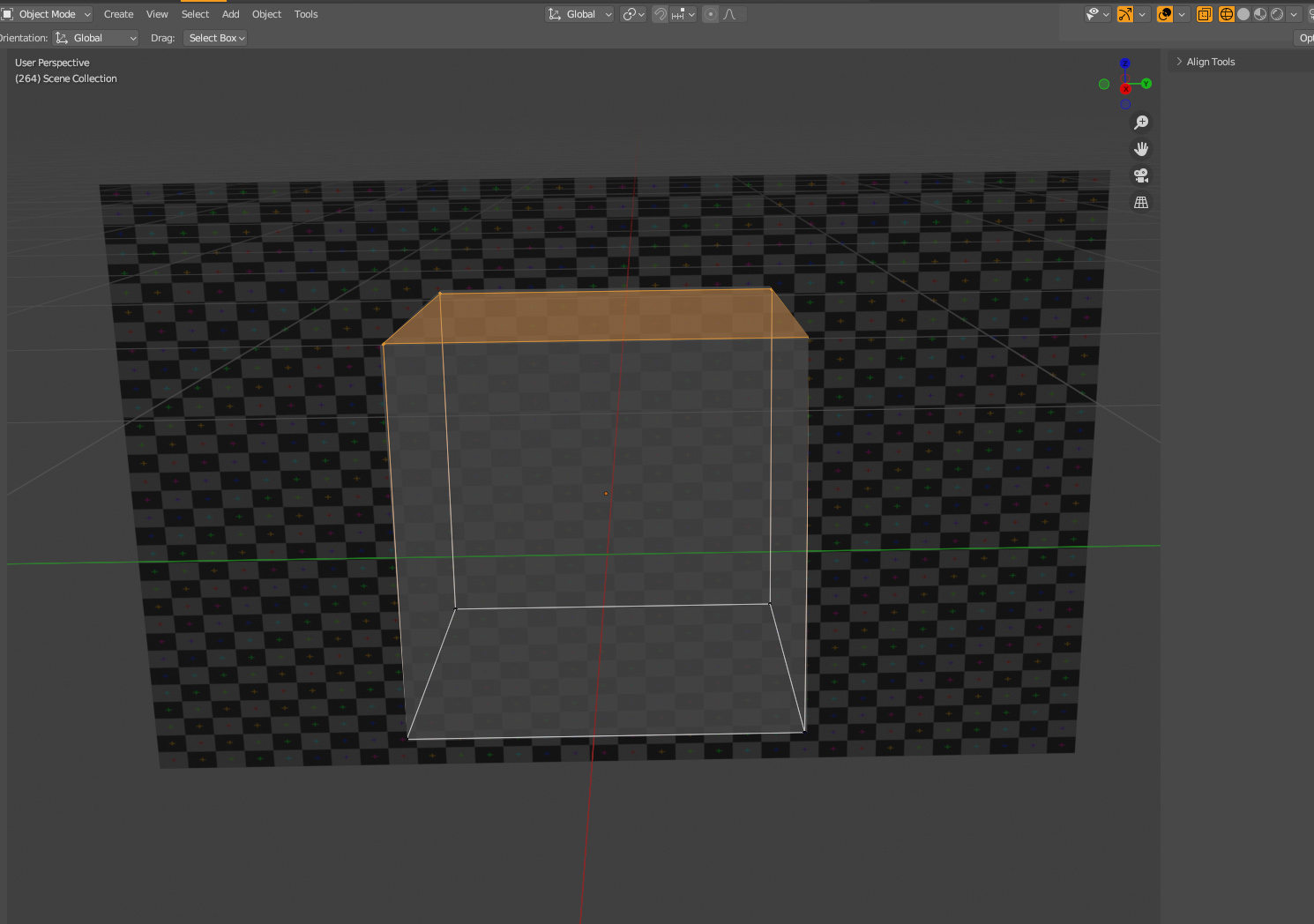Toggle viewport gizmos visibility

1125,14
